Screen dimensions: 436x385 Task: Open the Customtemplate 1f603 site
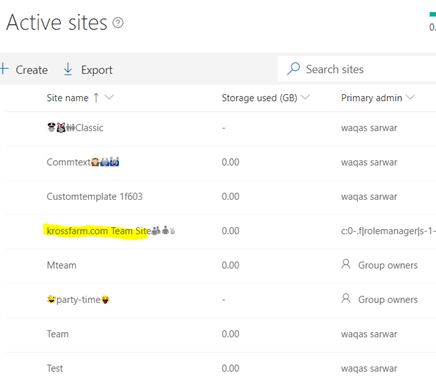coord(95,196)
